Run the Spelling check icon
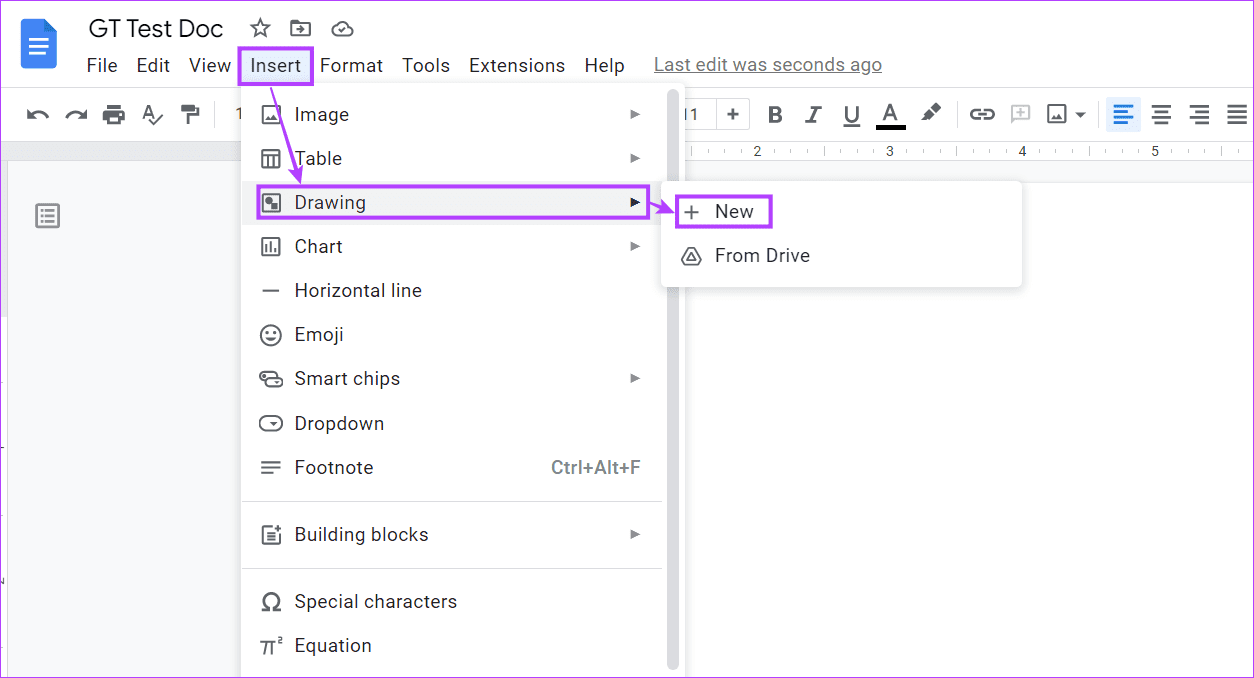The height and width of the screenshot is (678, 1254). [151, 114]
